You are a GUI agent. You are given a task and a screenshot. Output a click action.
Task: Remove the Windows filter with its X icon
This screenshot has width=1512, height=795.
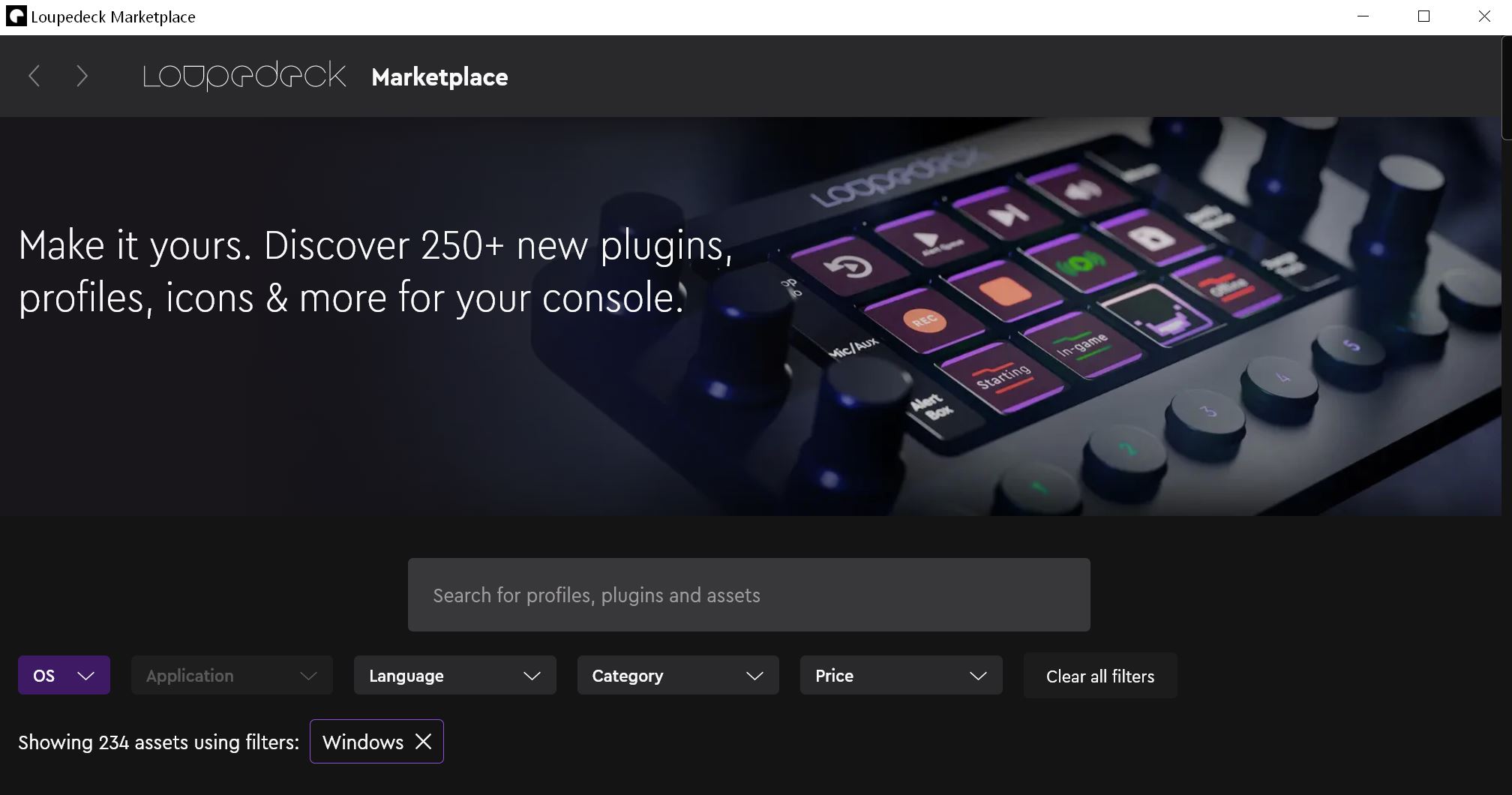(x=424, y=742)
